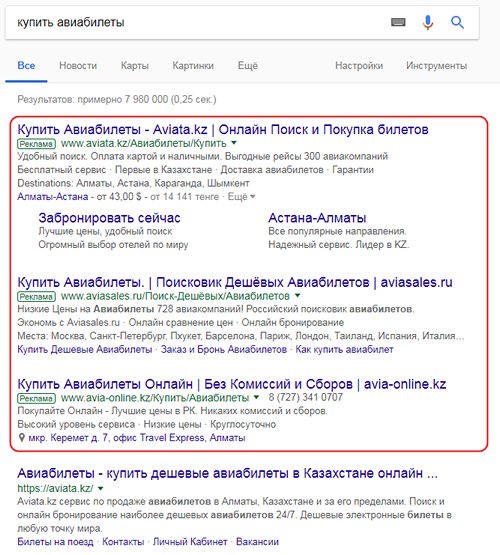Viewport: 500px width, 555px height.
Task: Click the Реклама badge on aviasales ad
Action: click(36, 296)
